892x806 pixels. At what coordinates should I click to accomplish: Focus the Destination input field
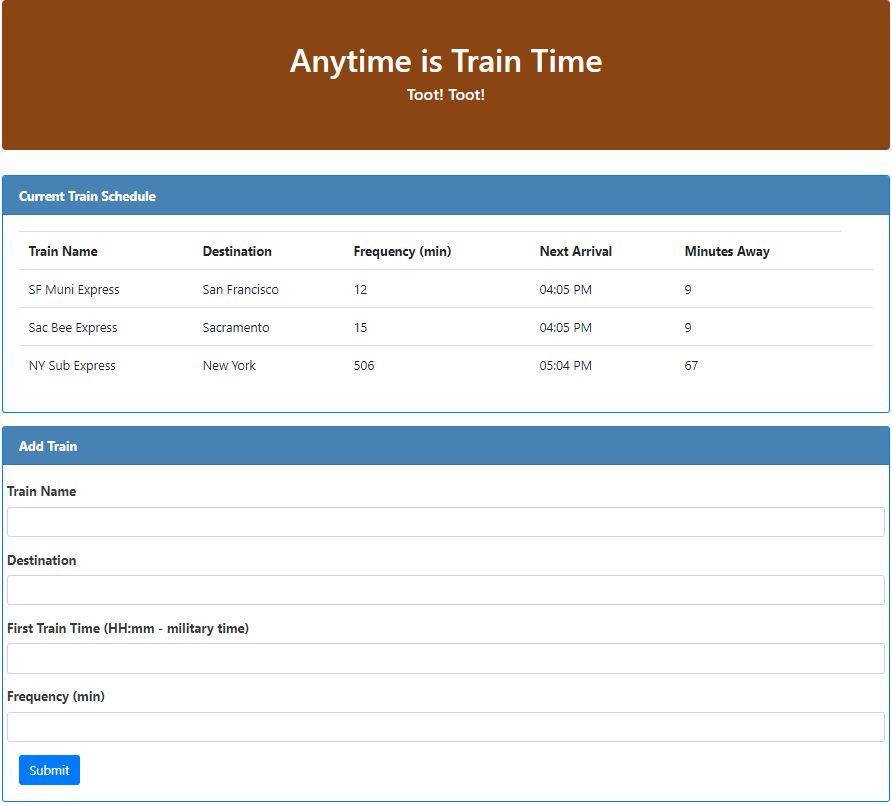pyautogui.click(x=445, y=590)
